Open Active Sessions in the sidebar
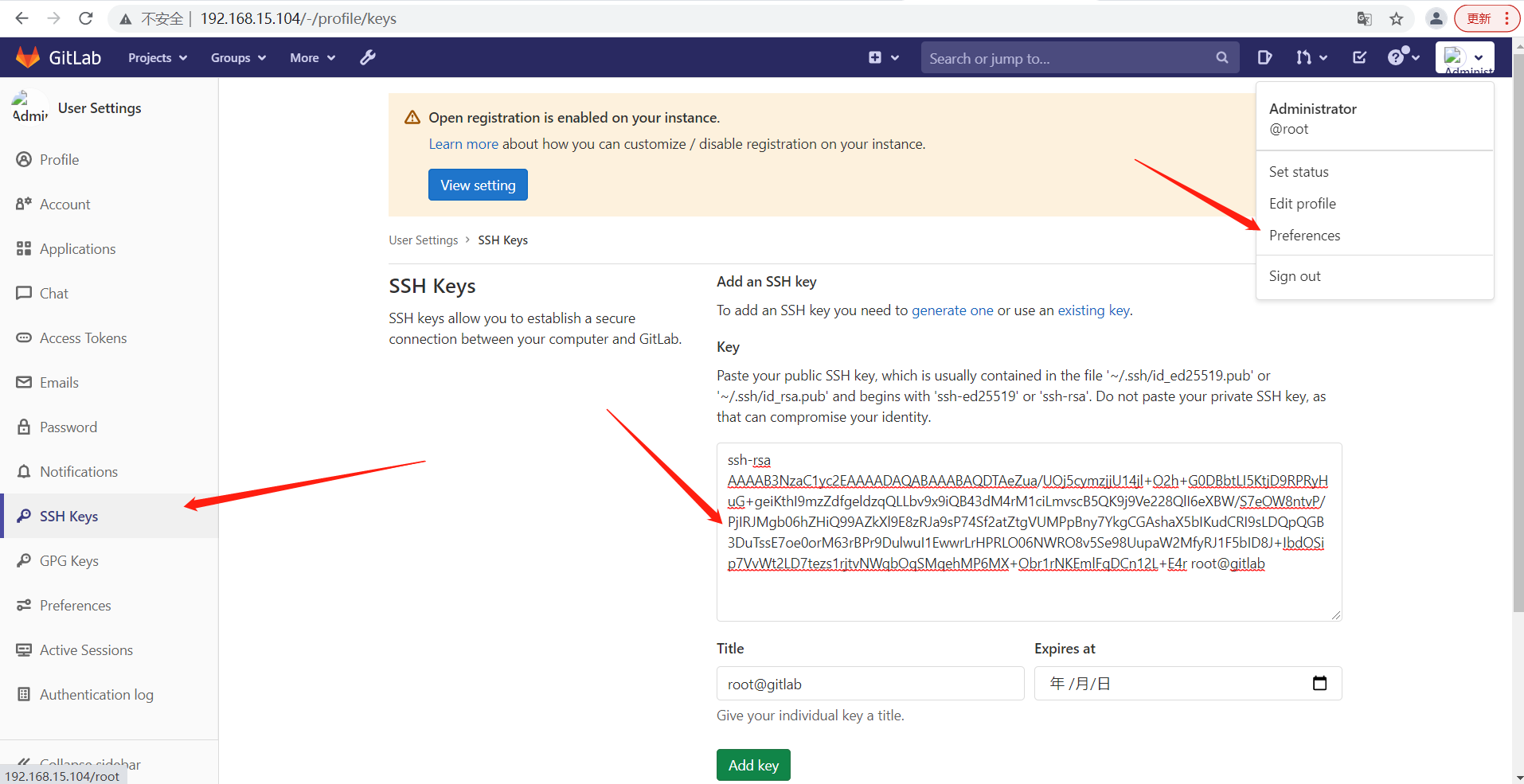 click(109, 649)
